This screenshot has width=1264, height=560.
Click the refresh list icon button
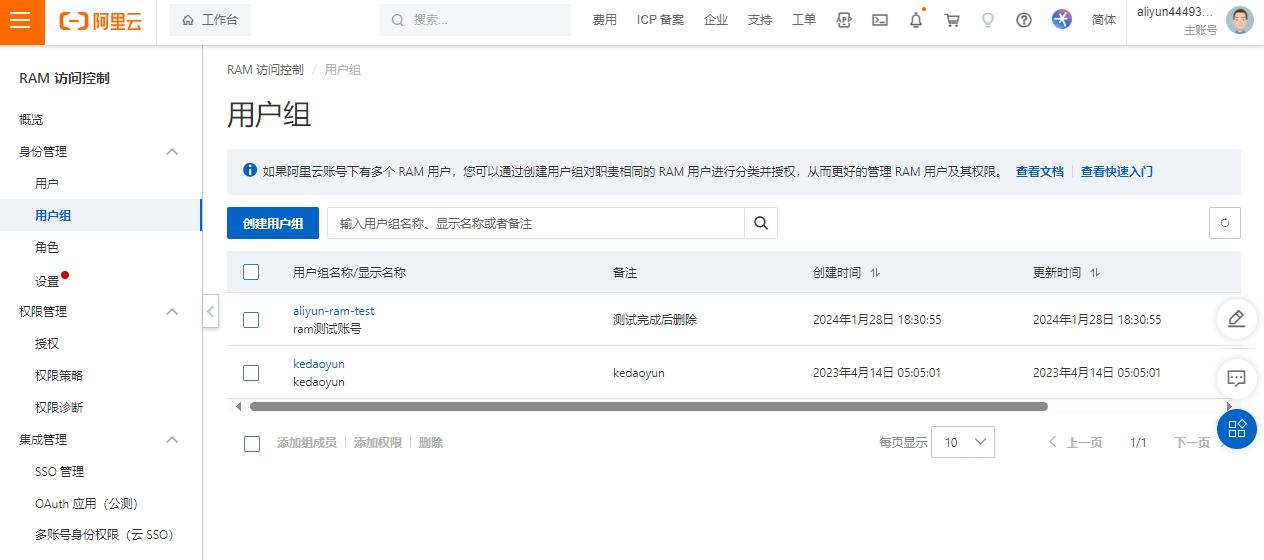pos(1225,224)
